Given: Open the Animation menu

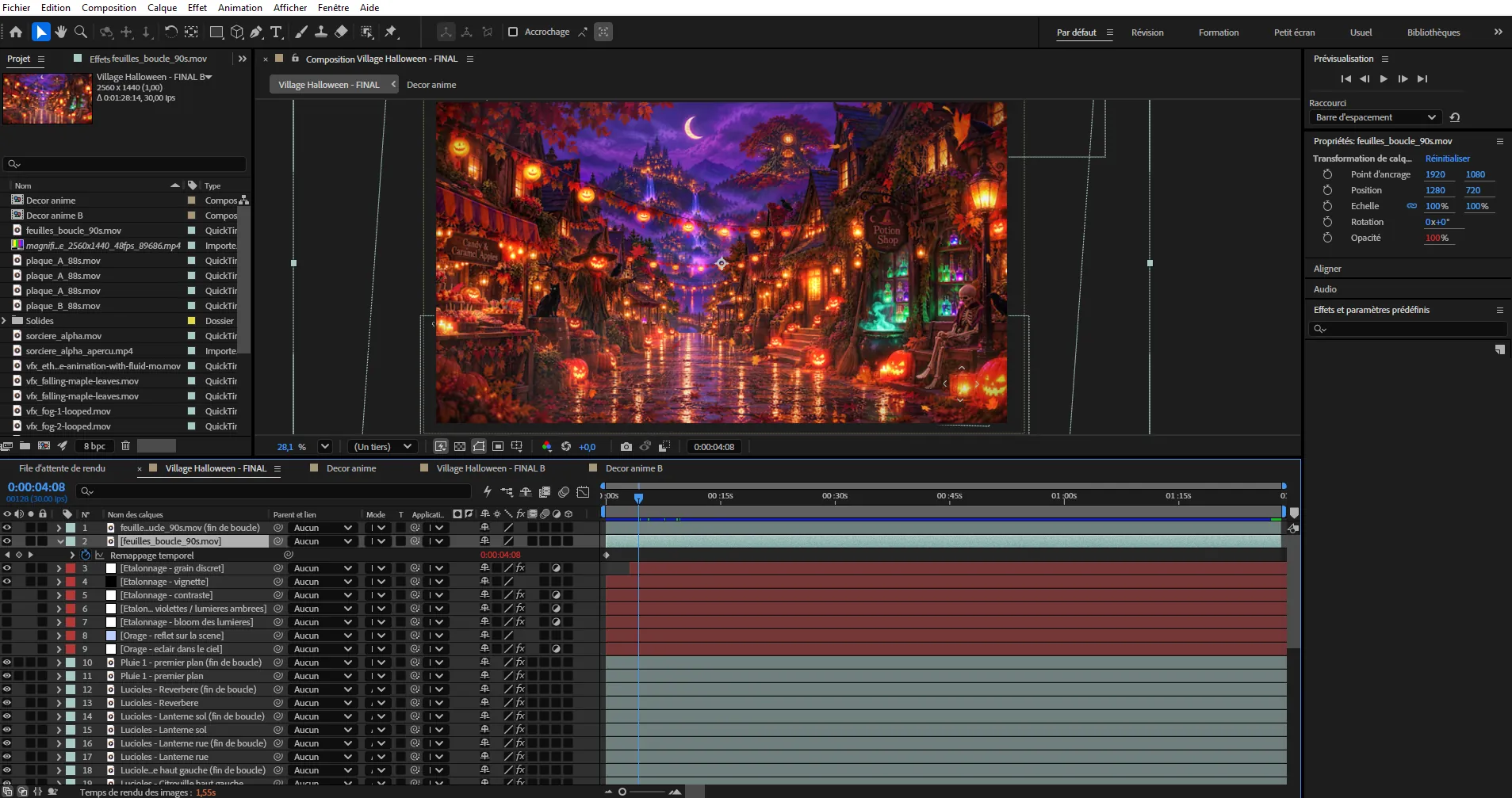Looking at the screenshot, I should pos(240,8).
